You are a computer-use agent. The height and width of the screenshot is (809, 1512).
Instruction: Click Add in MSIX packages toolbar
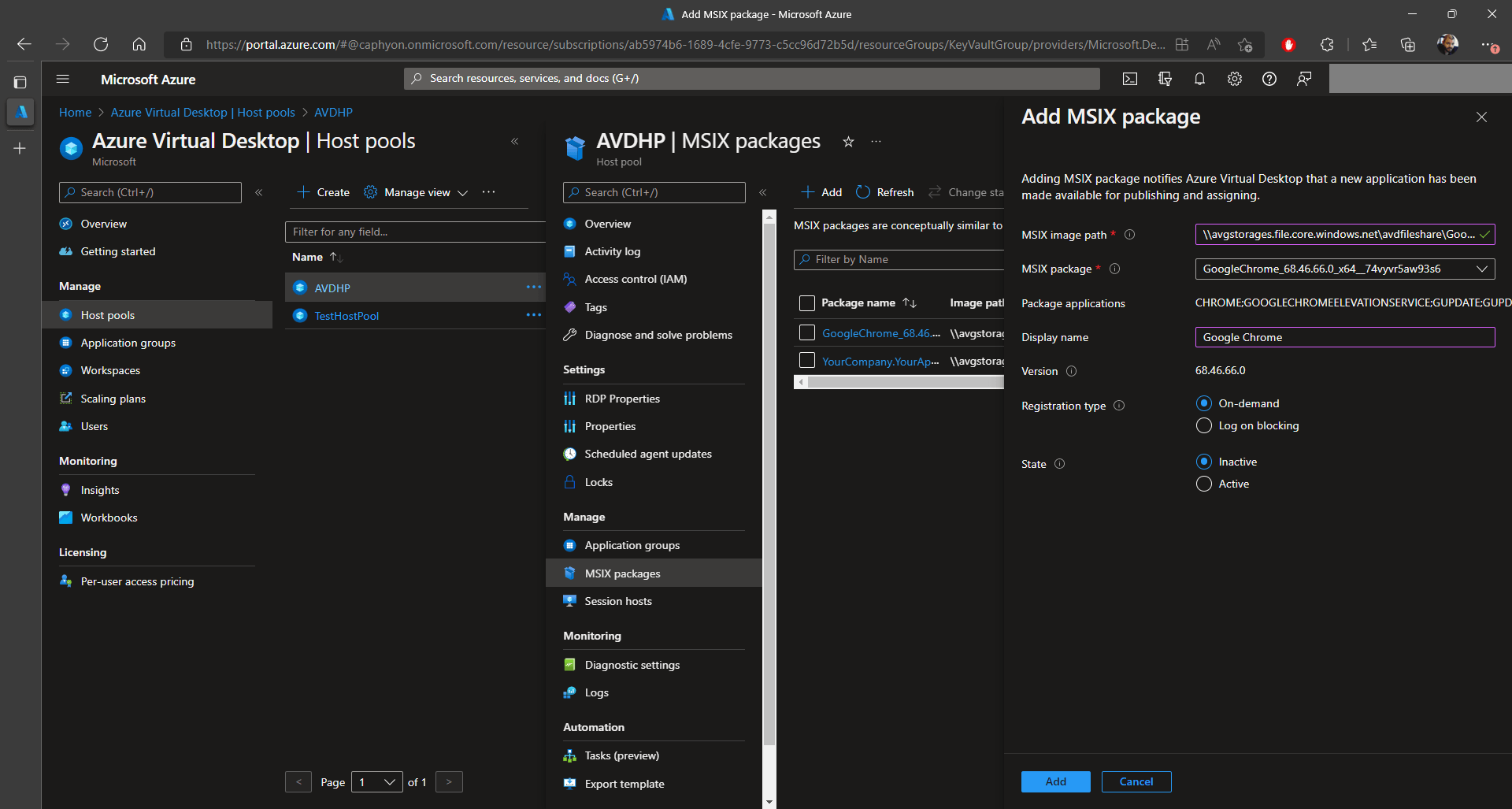tap(821, 192)
